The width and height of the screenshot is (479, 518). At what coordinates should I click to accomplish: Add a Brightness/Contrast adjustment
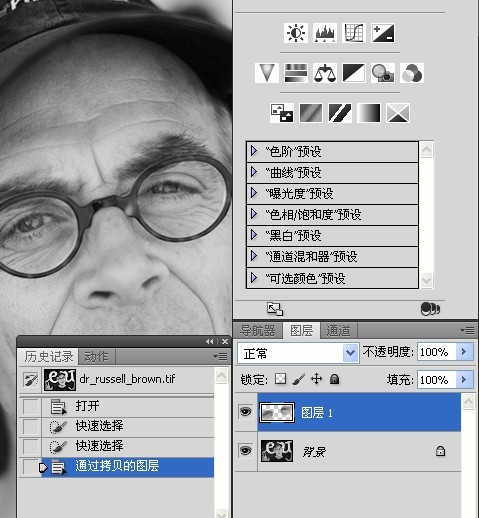click(x=296, y=33)
